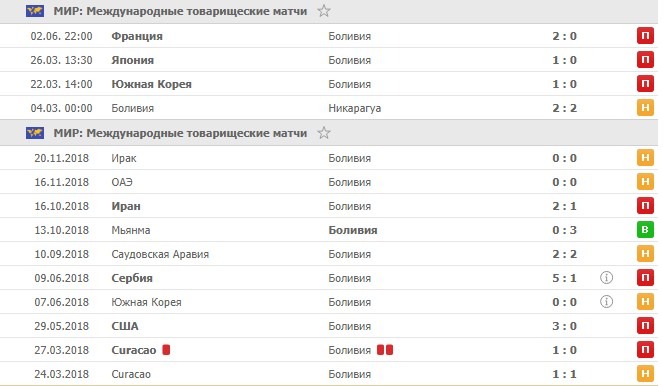Click red card icon next to Curacao
Screen dimensions: 663x386
(166, 350)
